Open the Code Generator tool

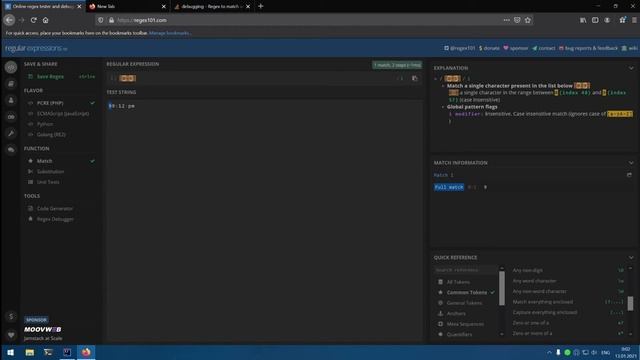tap(54, 209)
